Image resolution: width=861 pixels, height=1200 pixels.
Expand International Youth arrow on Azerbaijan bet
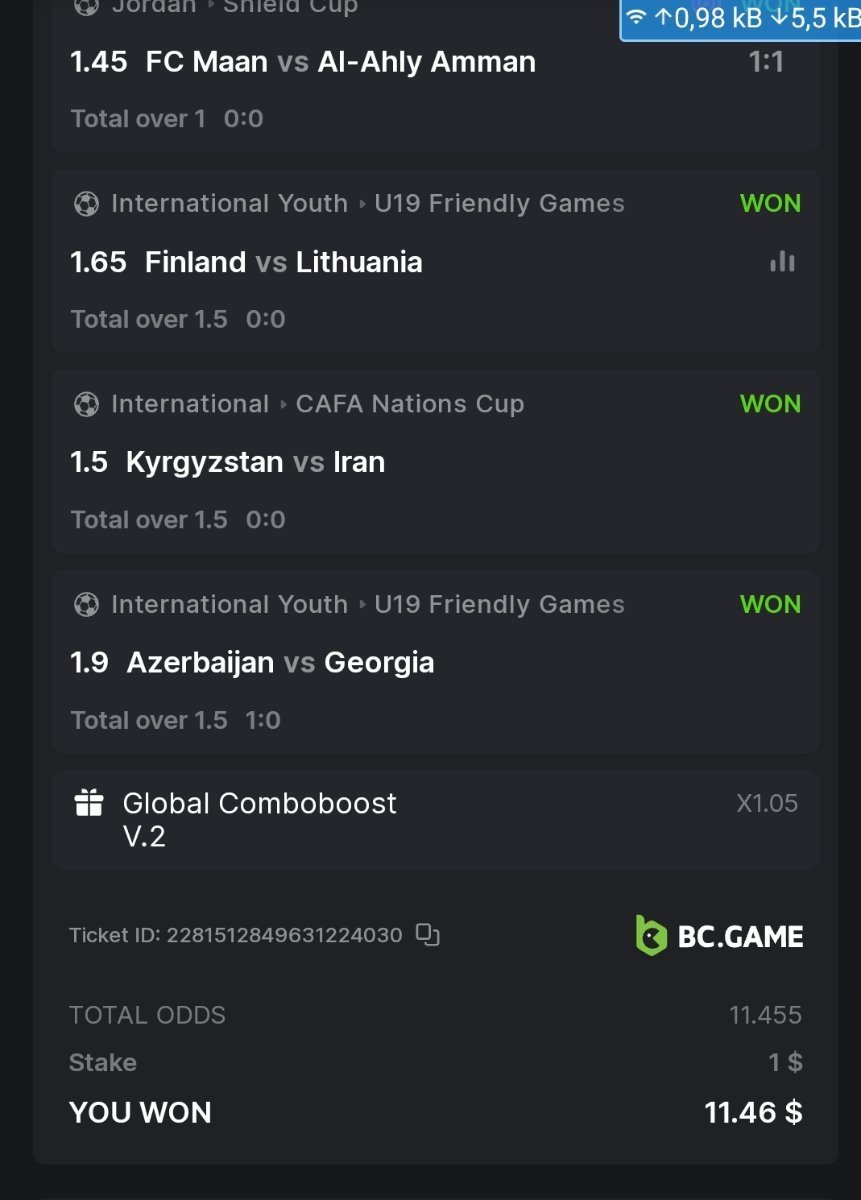pos(361,605)
